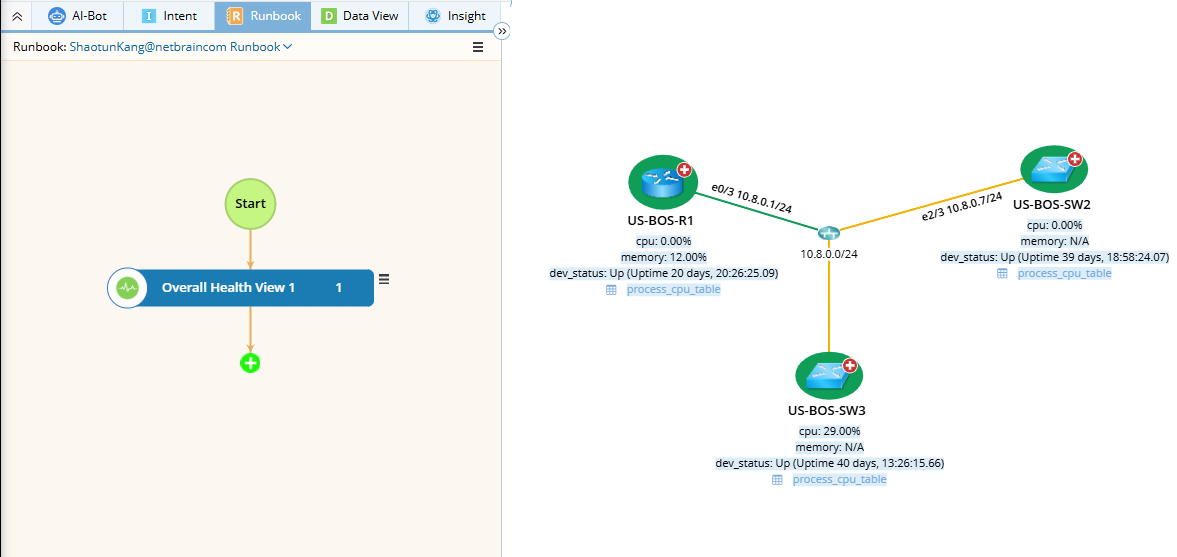The image size is (1177, 557).
Task: Select the US-BOS-SW3 switch icon
Action: click(829, 375)
